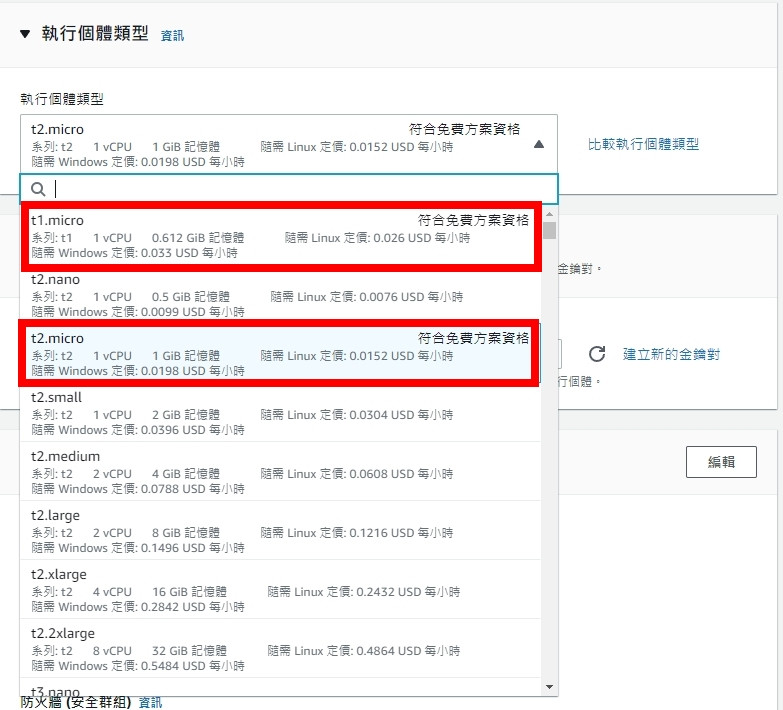Open the 比較執行個體類型 link

click(643, 144)
